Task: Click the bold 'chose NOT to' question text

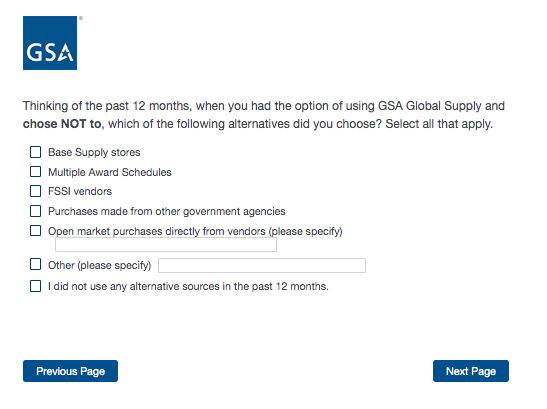Action: tap(62, 124)
